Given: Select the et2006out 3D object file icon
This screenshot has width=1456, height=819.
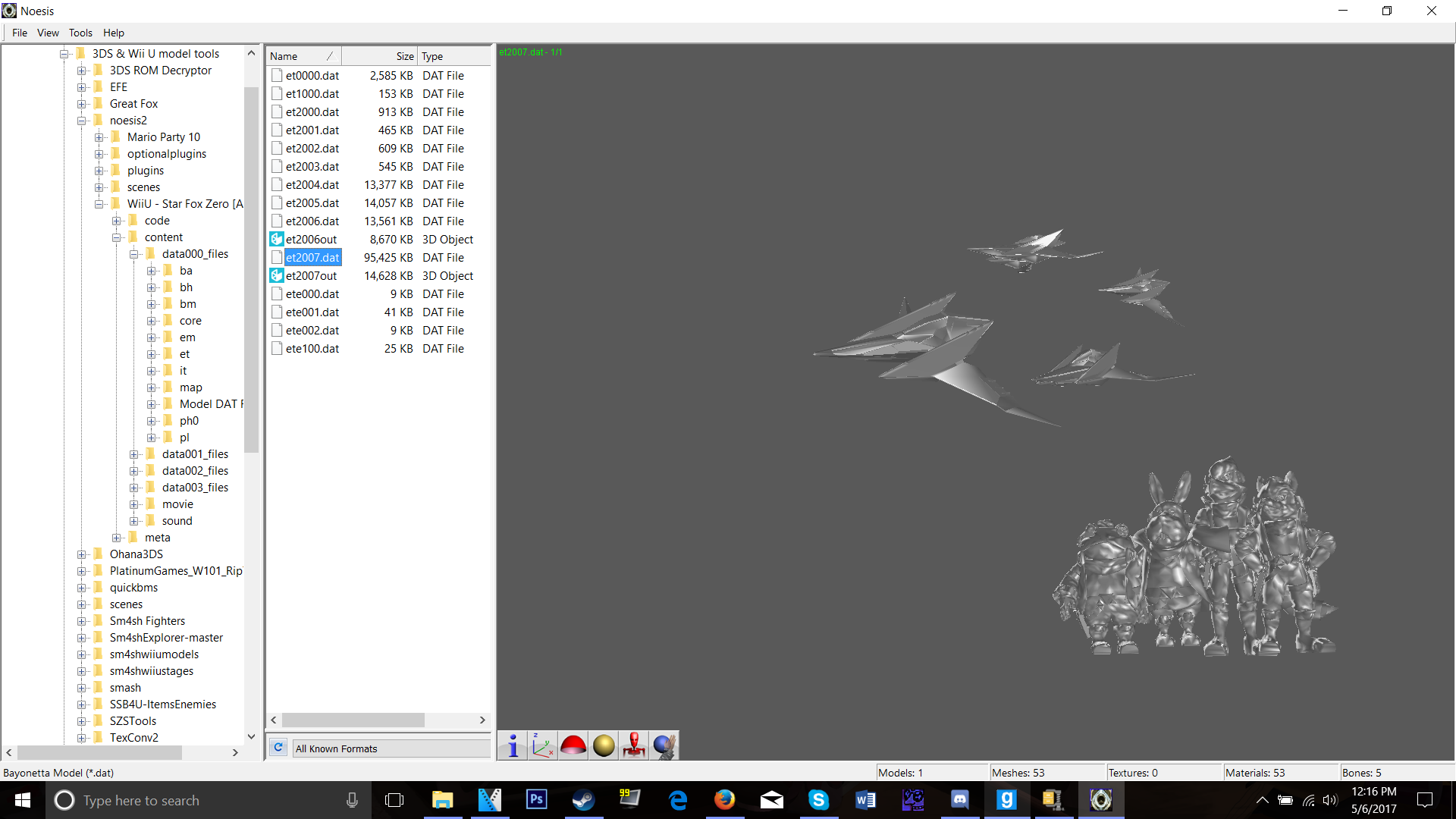Looking at the screenshot, I should pos(277,240).
